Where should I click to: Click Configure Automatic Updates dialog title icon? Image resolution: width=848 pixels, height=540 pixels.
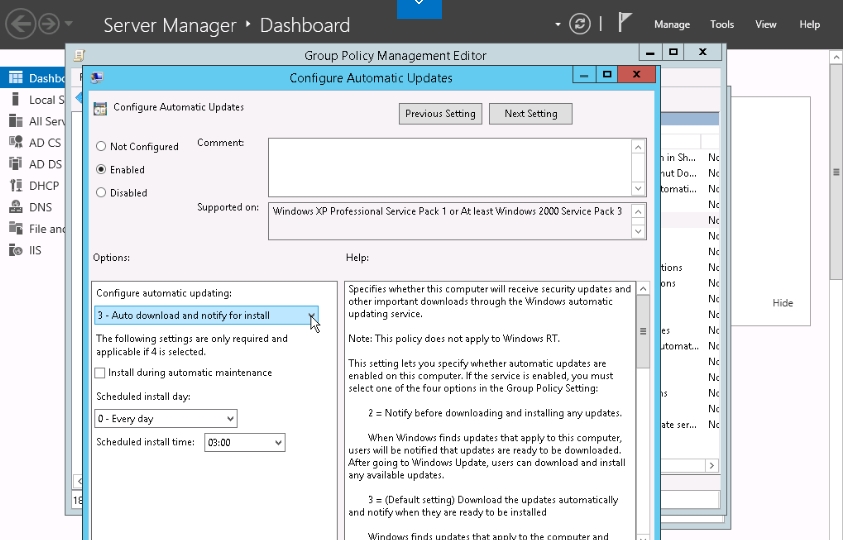point(97,77)
